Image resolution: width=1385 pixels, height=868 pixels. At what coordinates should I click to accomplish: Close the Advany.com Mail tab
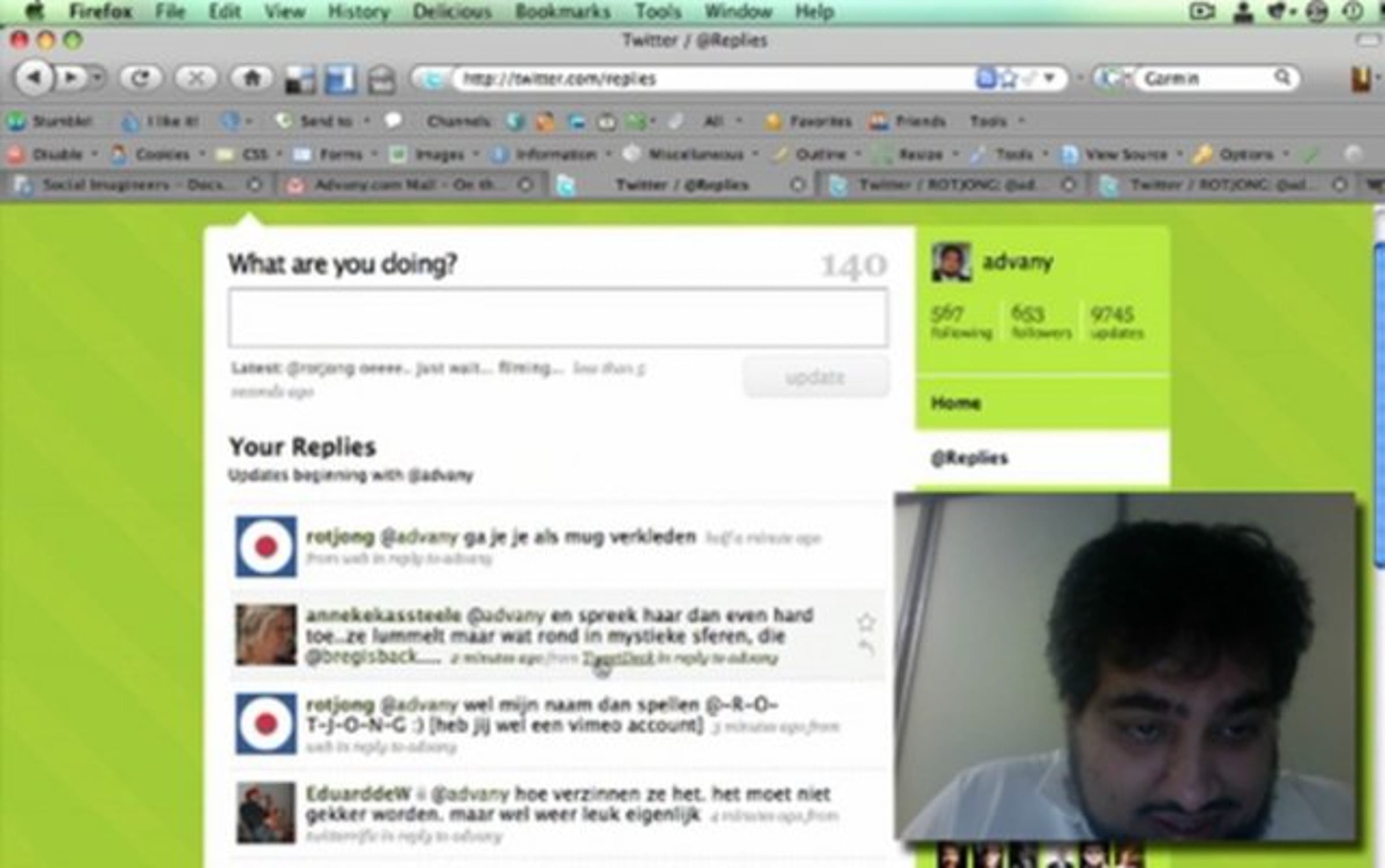[x=525, y=185]
